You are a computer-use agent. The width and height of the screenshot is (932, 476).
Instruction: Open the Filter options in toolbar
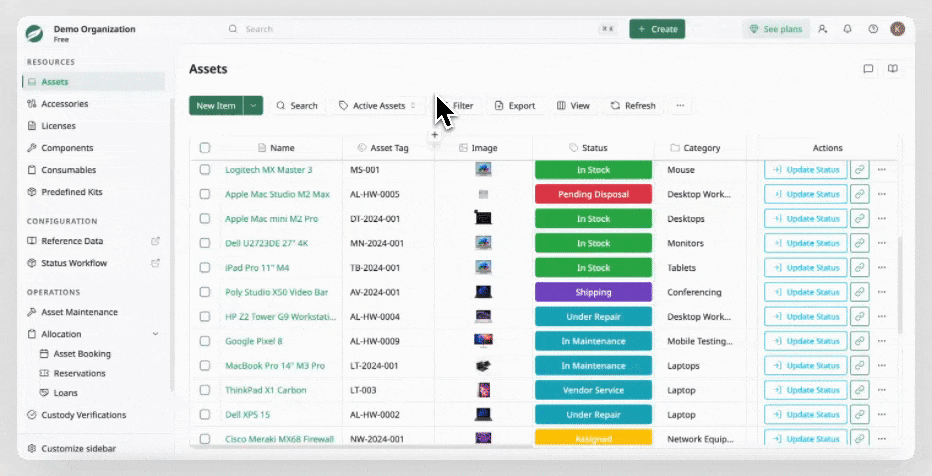(458, 105)
